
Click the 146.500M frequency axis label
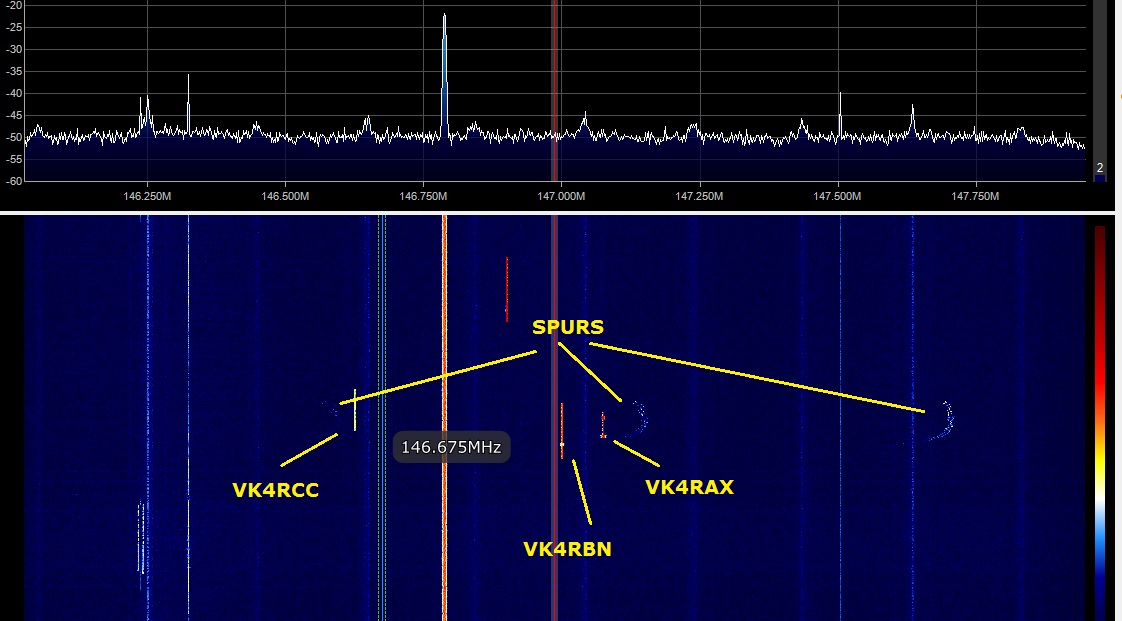[x=285, y=196]
